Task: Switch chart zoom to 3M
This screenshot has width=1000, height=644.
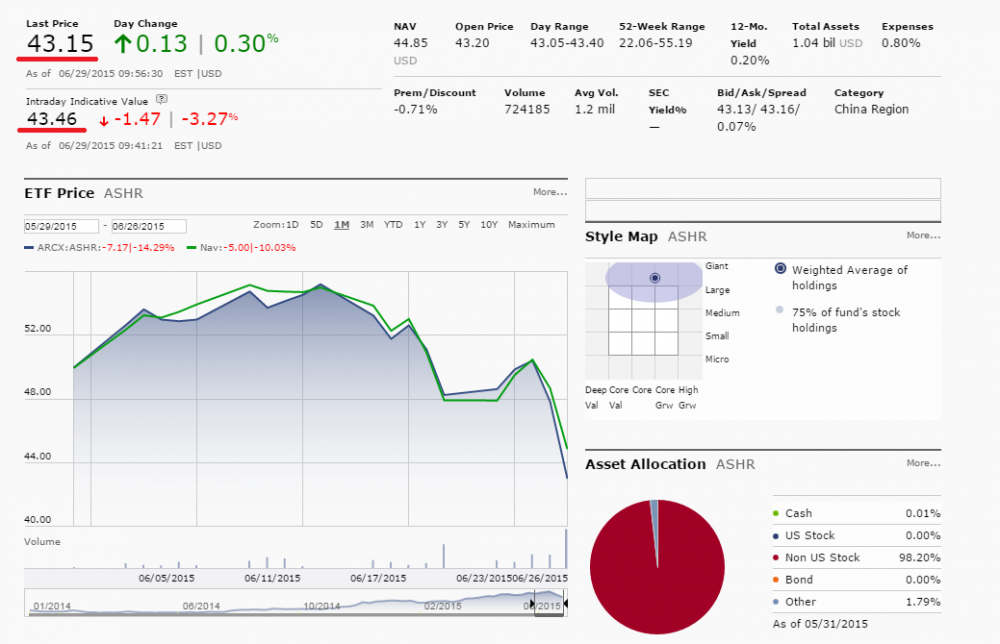Action: coord(367,225)
